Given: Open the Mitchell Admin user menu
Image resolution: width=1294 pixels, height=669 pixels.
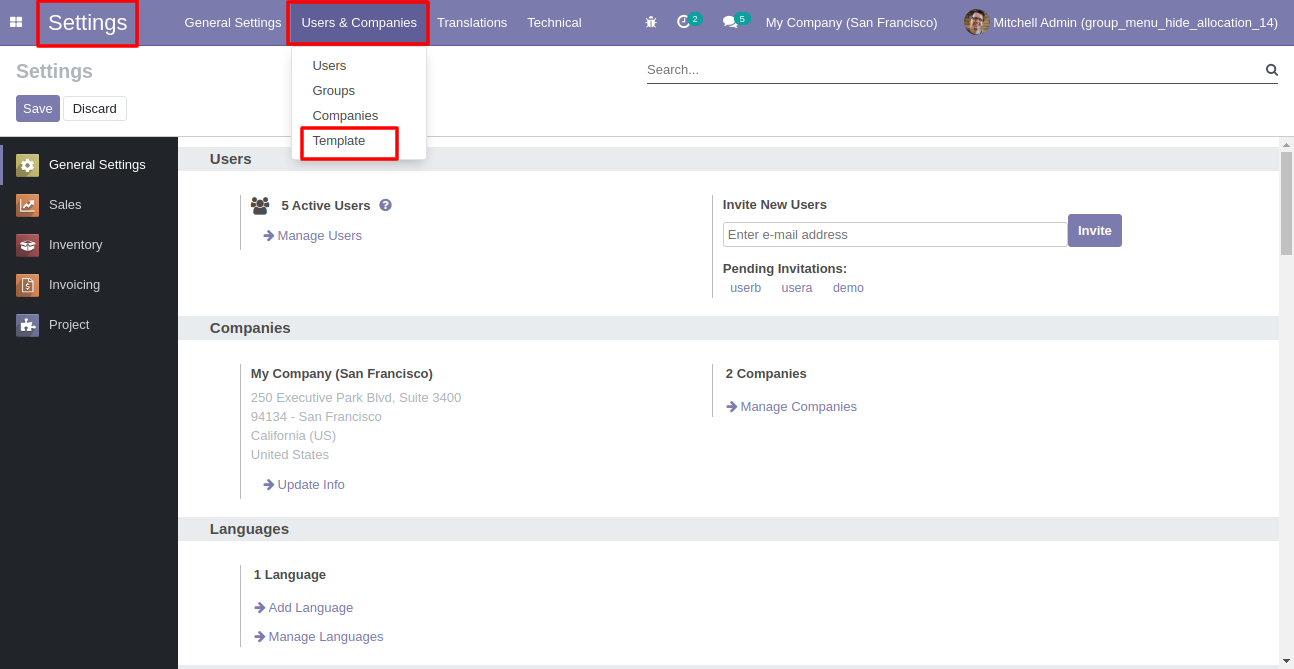Looking at the screenshot, I should 1121,22.
